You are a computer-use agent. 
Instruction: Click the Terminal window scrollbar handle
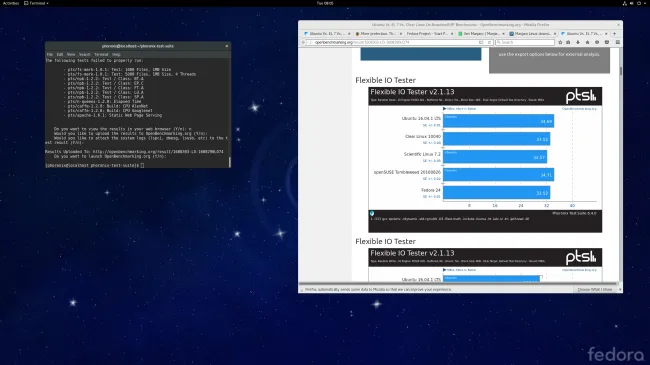click(x=230, y=161)
